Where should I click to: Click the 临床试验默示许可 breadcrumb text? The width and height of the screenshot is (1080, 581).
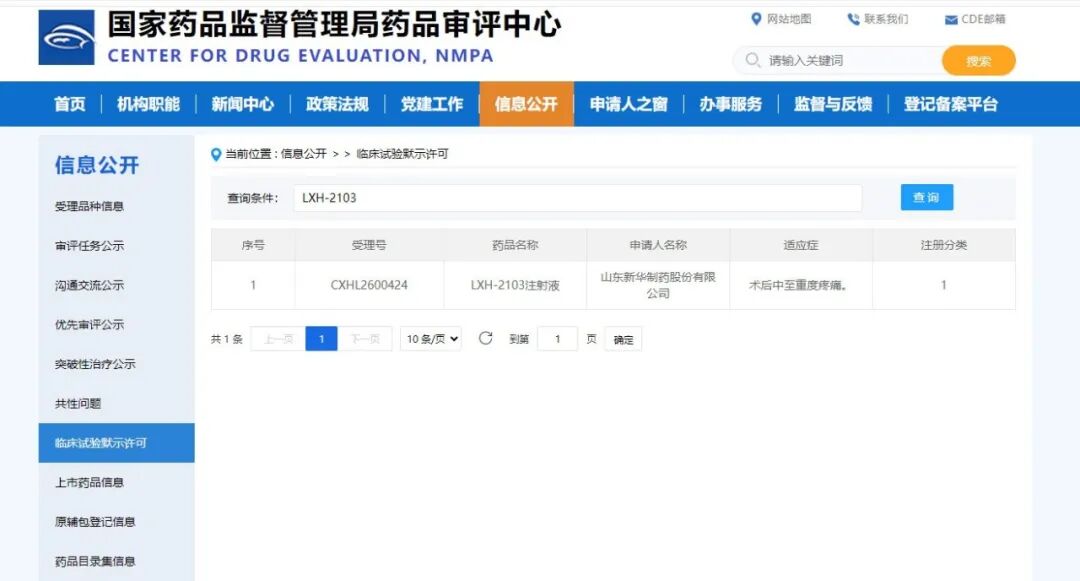click(402, 154)
